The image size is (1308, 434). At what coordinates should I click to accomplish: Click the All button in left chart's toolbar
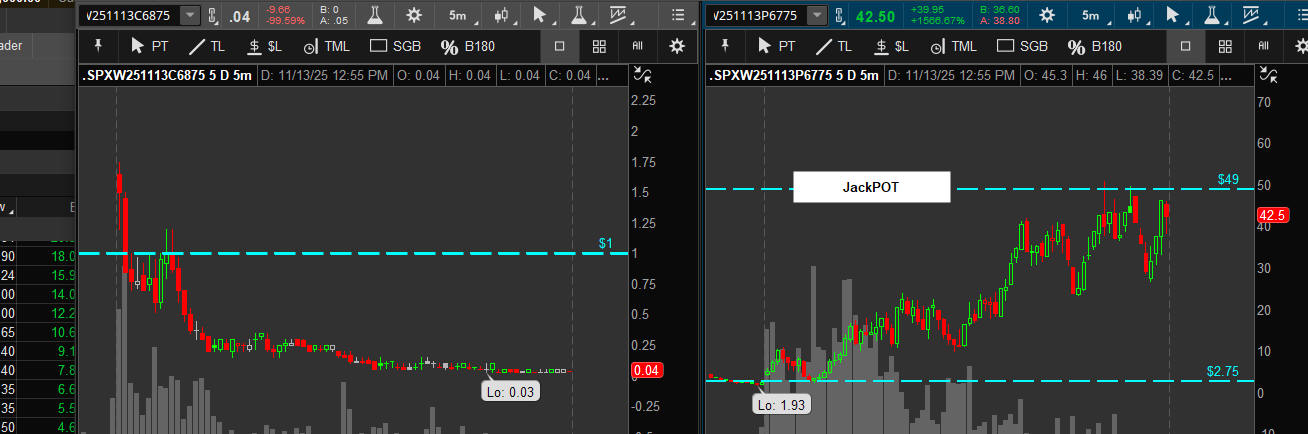pos(637,46)
